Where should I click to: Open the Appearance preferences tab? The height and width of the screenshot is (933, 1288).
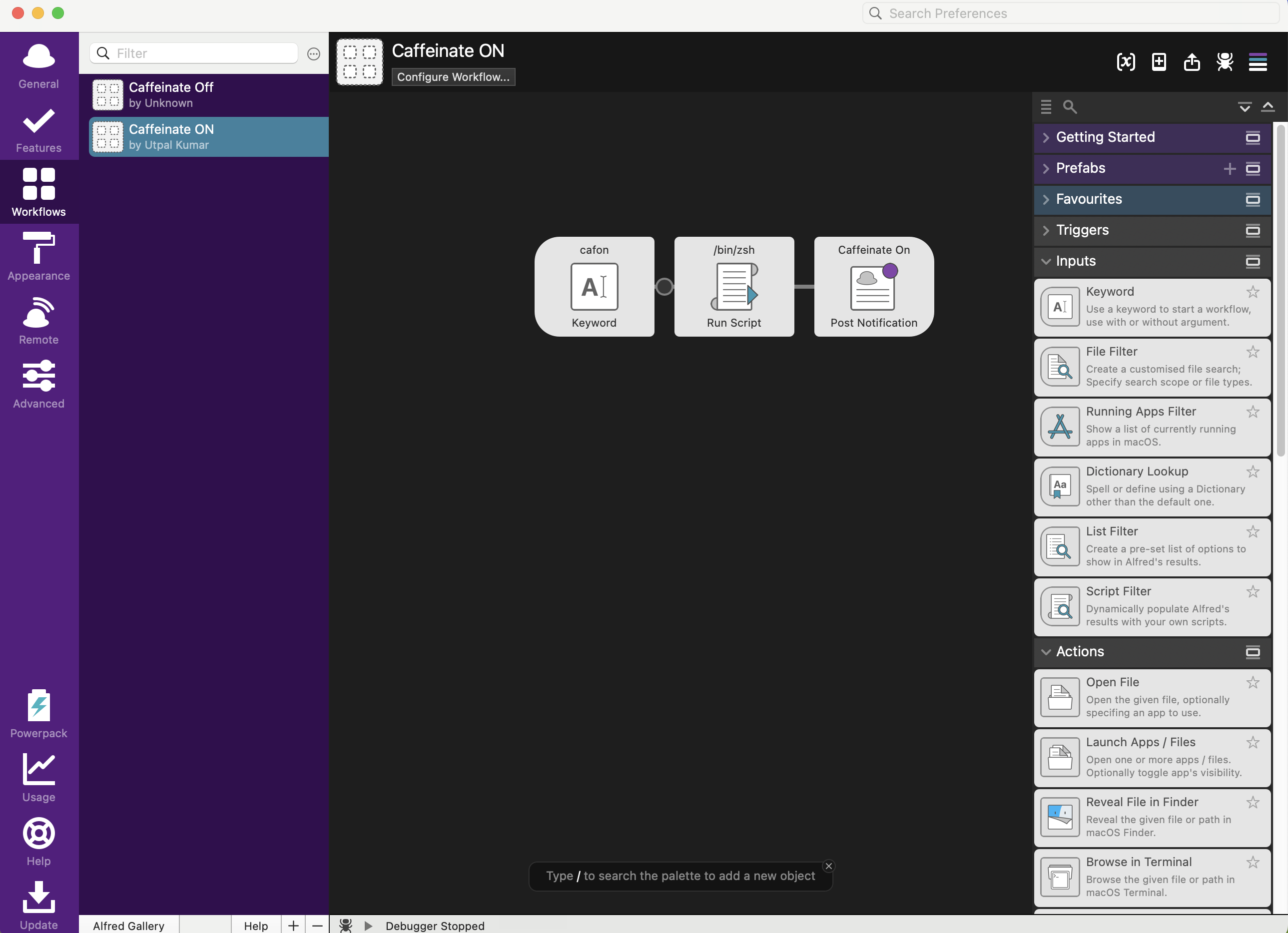38,256
